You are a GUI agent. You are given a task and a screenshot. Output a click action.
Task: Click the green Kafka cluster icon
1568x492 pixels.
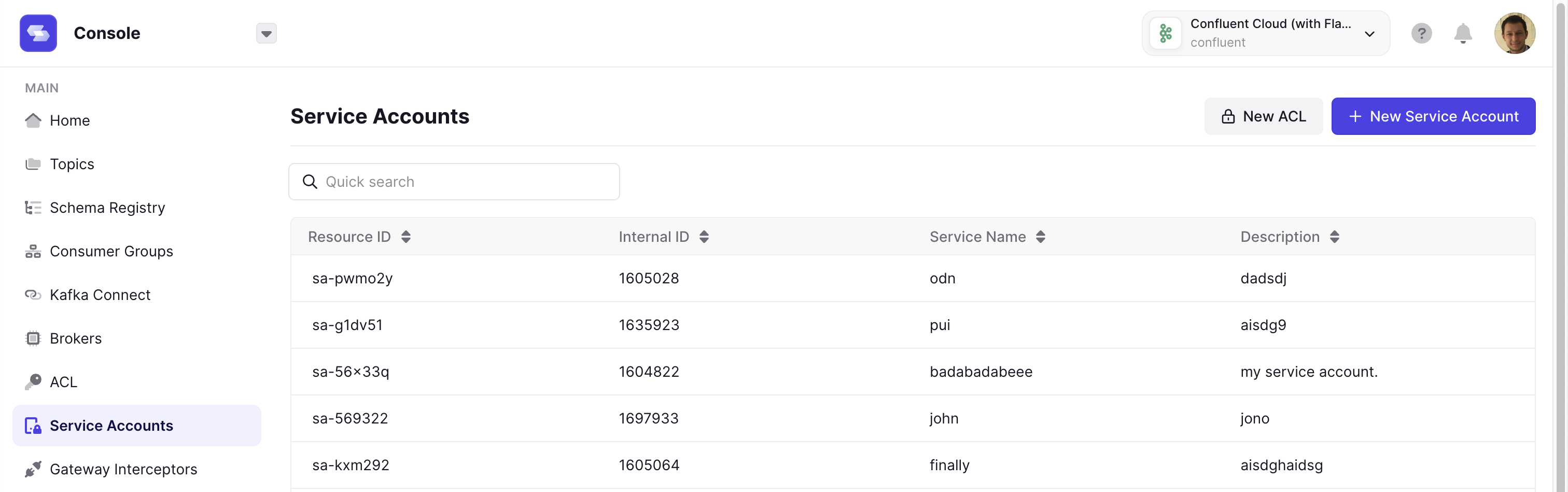pyautogui.click(x=1165, y=33)
